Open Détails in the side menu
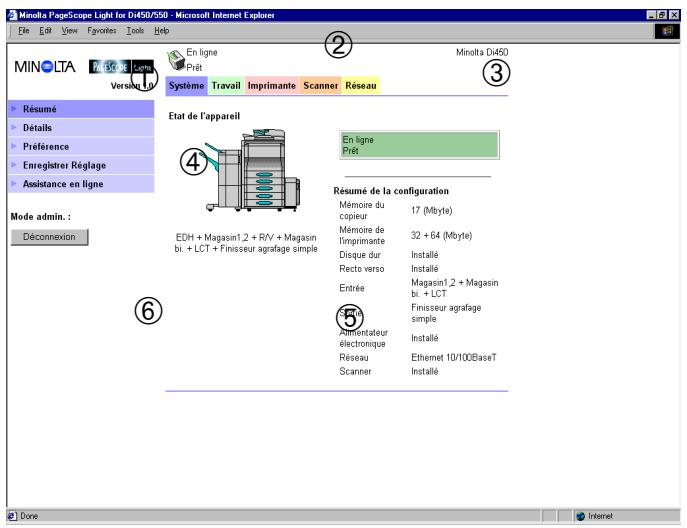Viewport: 687px width, 528px height. tap(81, 128)
